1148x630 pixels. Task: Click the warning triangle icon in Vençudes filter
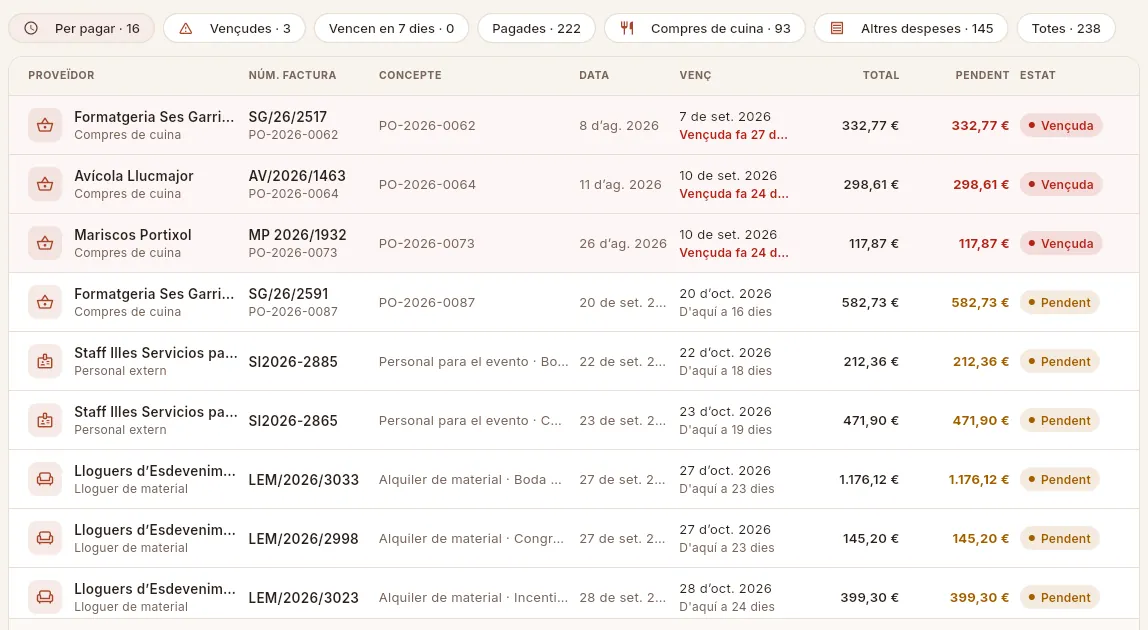click(186, 29)
